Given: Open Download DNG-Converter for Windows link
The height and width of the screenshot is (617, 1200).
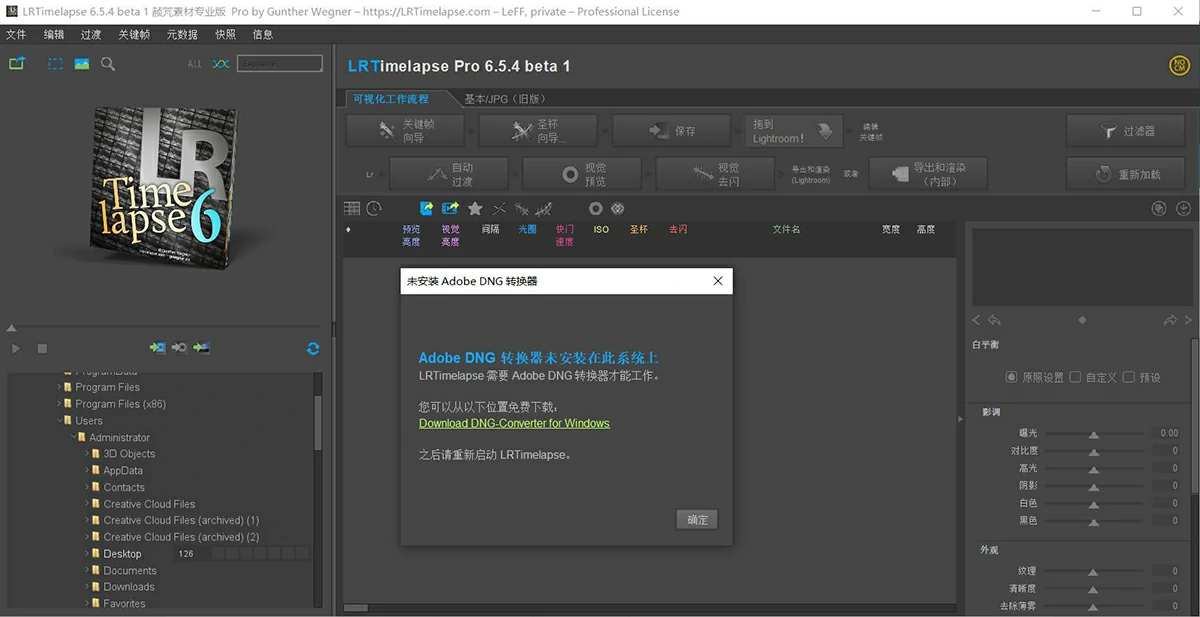Looking at the screenshot, I should [x=514, y=423].
